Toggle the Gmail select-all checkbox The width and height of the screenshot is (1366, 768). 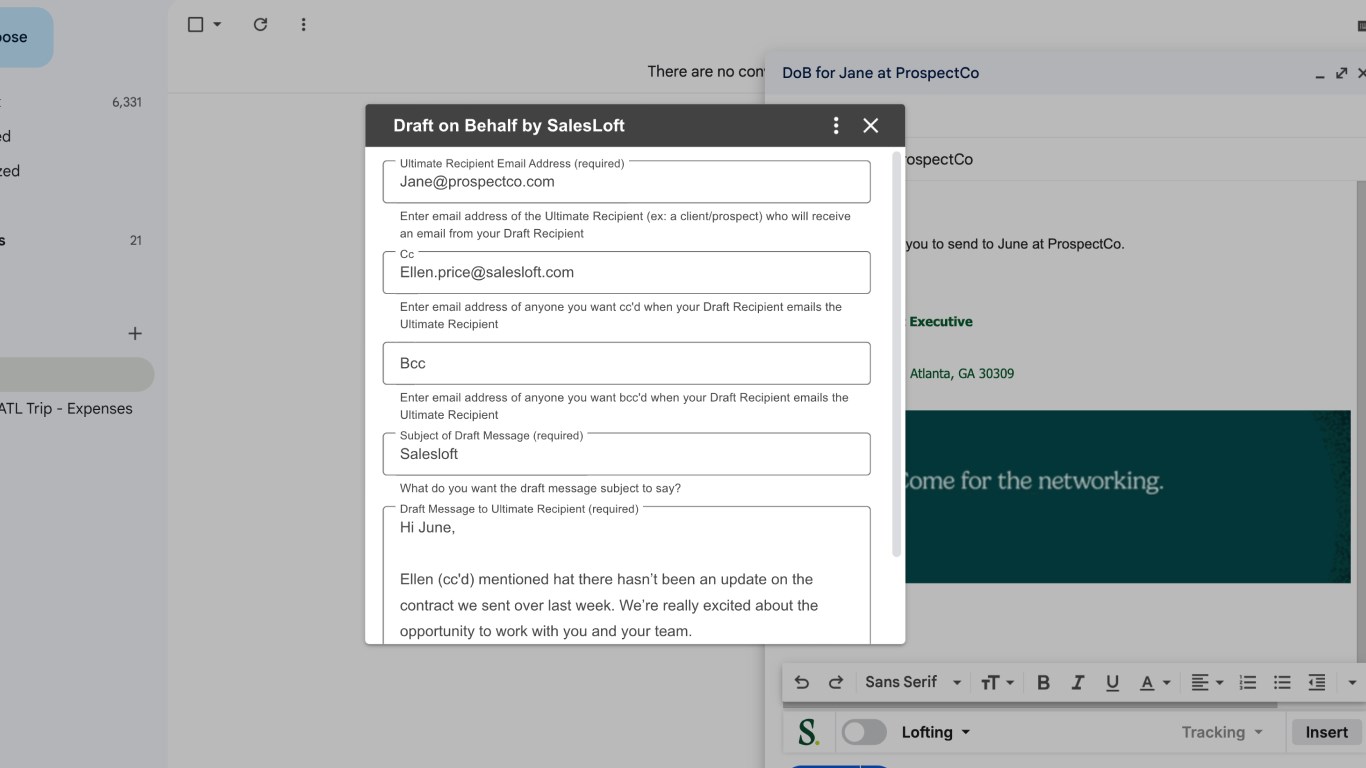pyautogui.click(x=196, y=24)
